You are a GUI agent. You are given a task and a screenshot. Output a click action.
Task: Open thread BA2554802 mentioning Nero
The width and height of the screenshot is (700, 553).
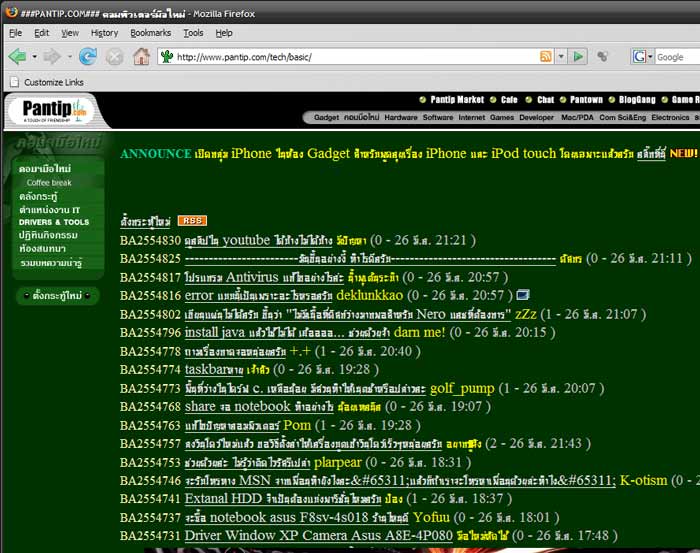pos(347,314)
